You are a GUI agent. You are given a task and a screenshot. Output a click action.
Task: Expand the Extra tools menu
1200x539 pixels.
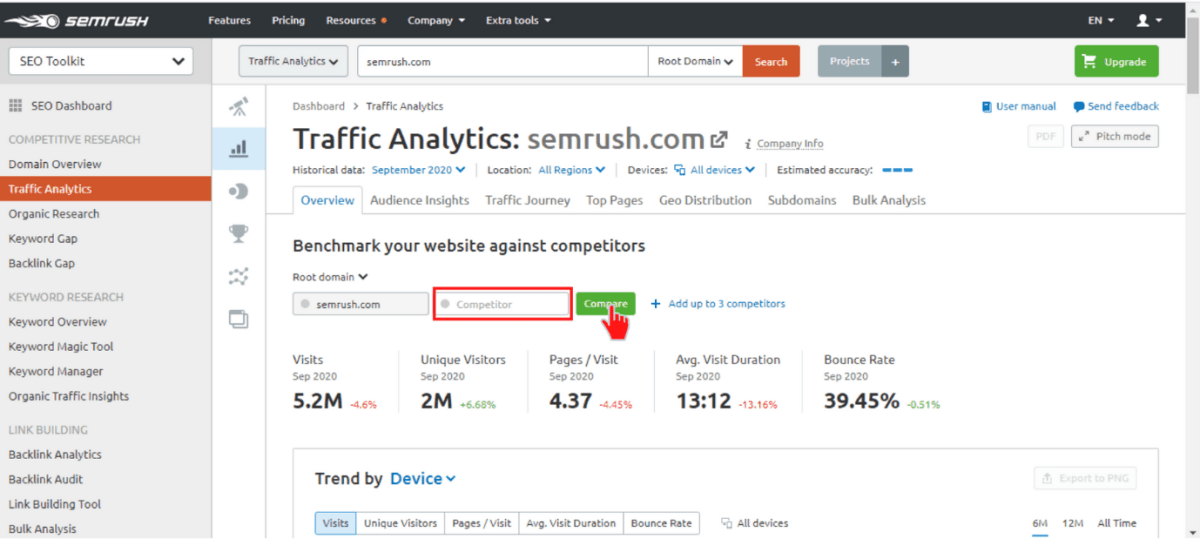point(518,20)
